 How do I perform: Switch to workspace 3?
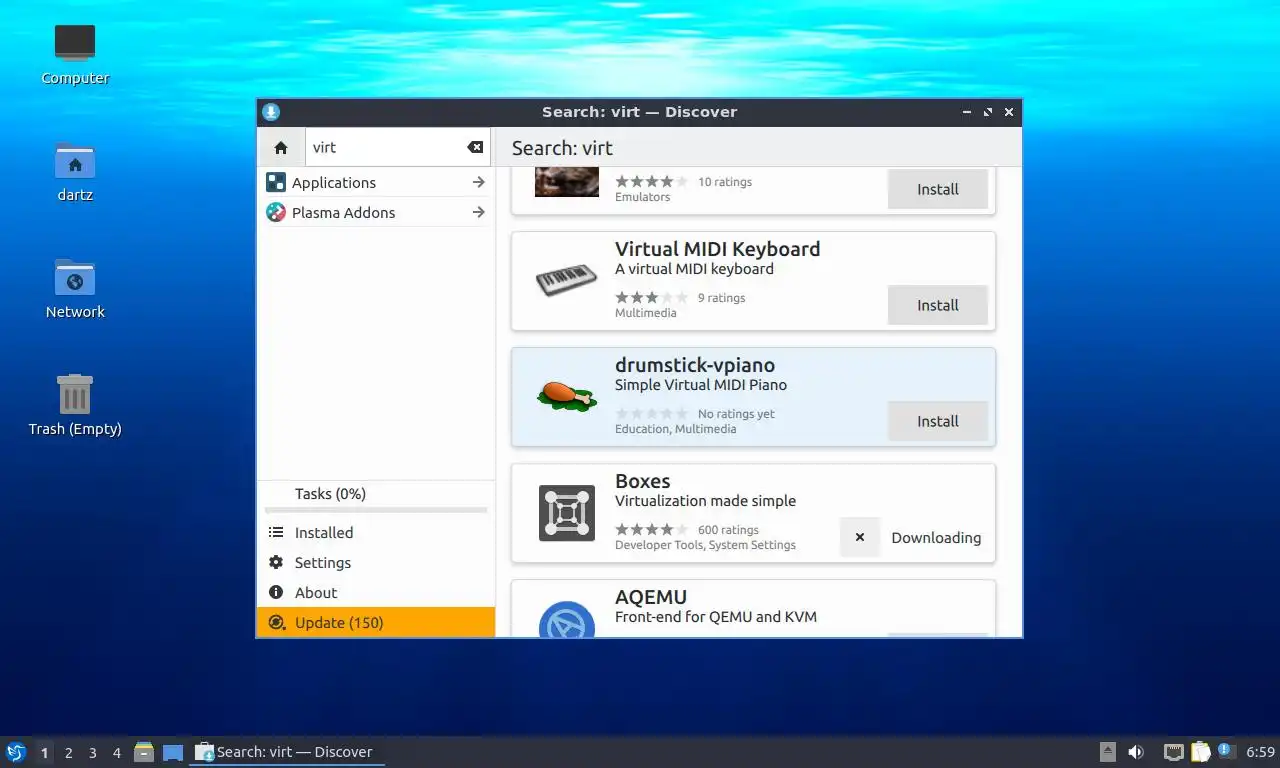93,753
